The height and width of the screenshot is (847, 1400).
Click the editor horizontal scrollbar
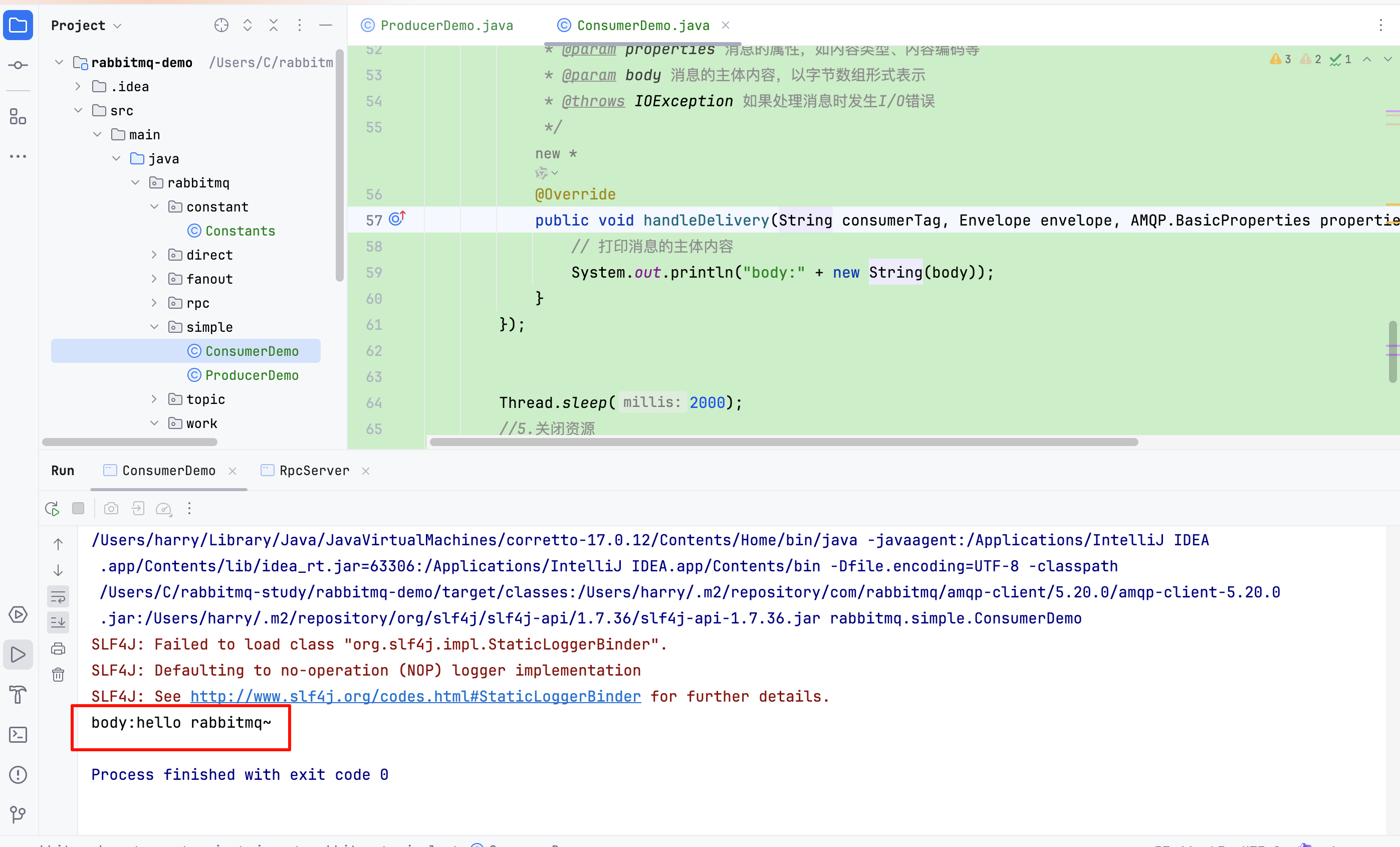(784, 442)
